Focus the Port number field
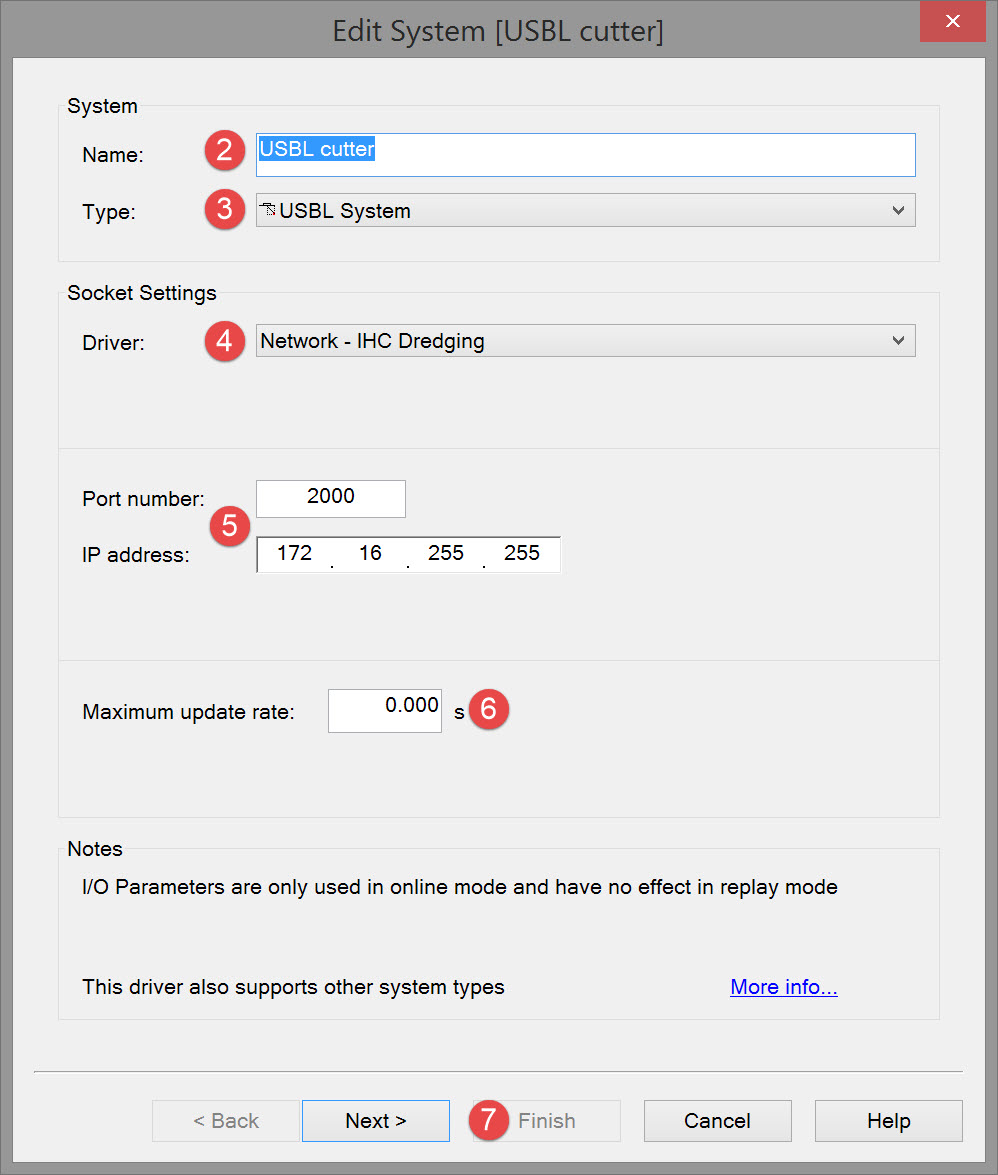The image size is (998, 1175). tap(331, 498)
